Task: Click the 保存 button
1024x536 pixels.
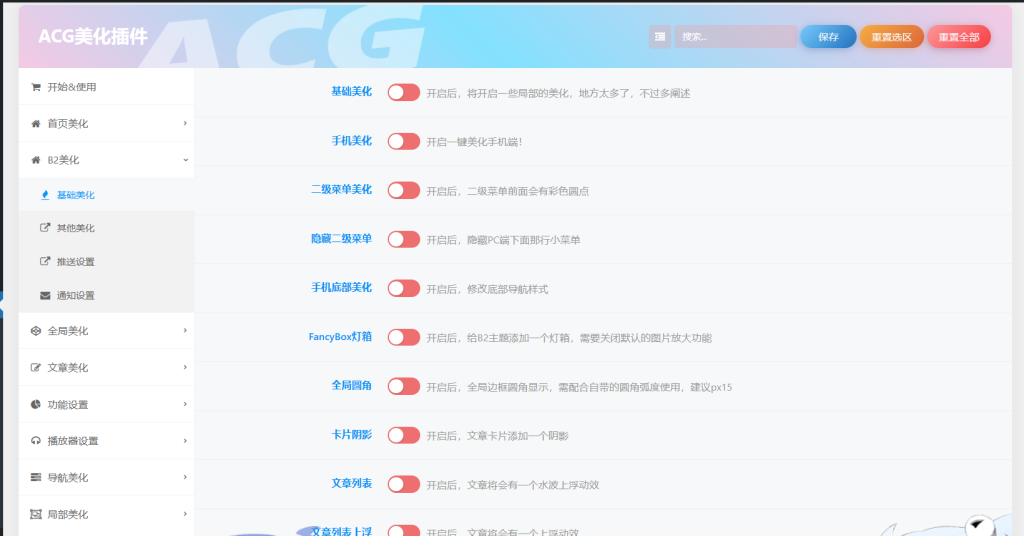Action: pos(828,37)
